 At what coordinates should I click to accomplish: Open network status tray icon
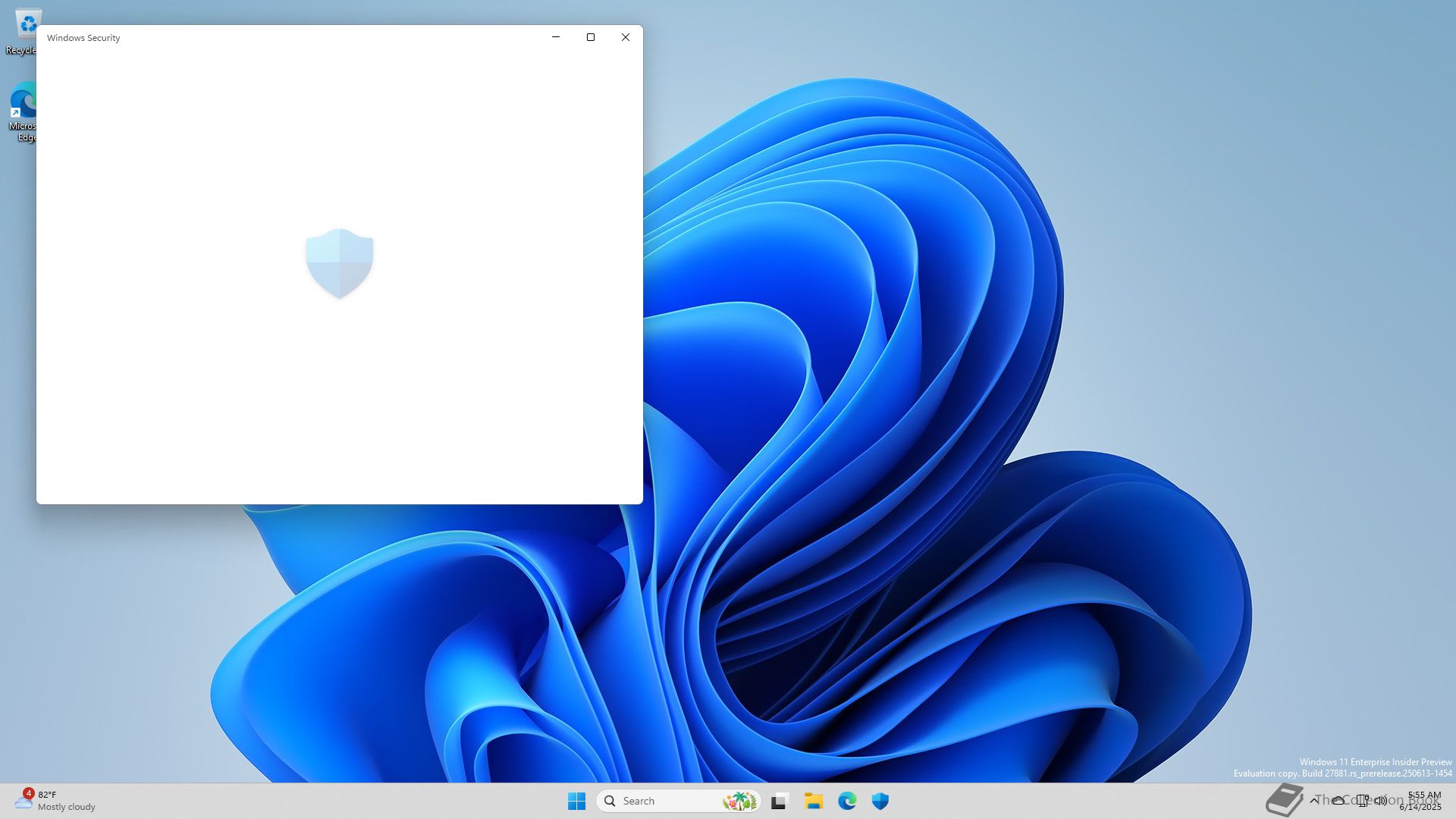click(x=1363, y=800)
